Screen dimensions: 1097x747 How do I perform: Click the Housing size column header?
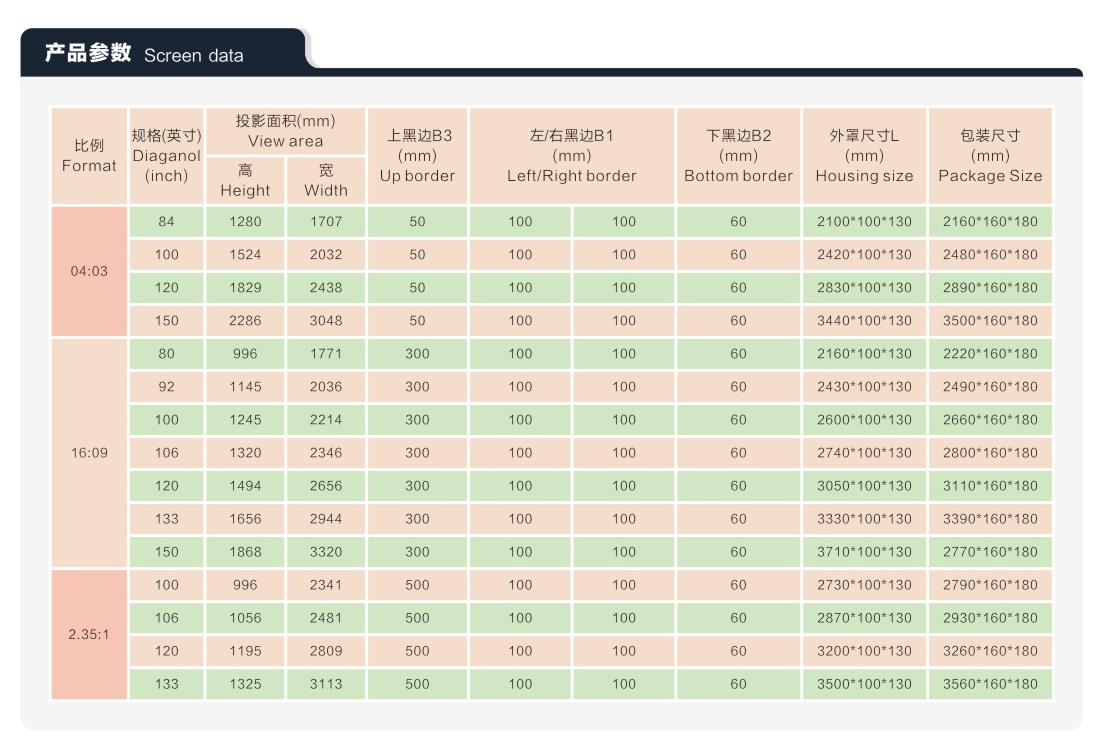coord(864,156)
